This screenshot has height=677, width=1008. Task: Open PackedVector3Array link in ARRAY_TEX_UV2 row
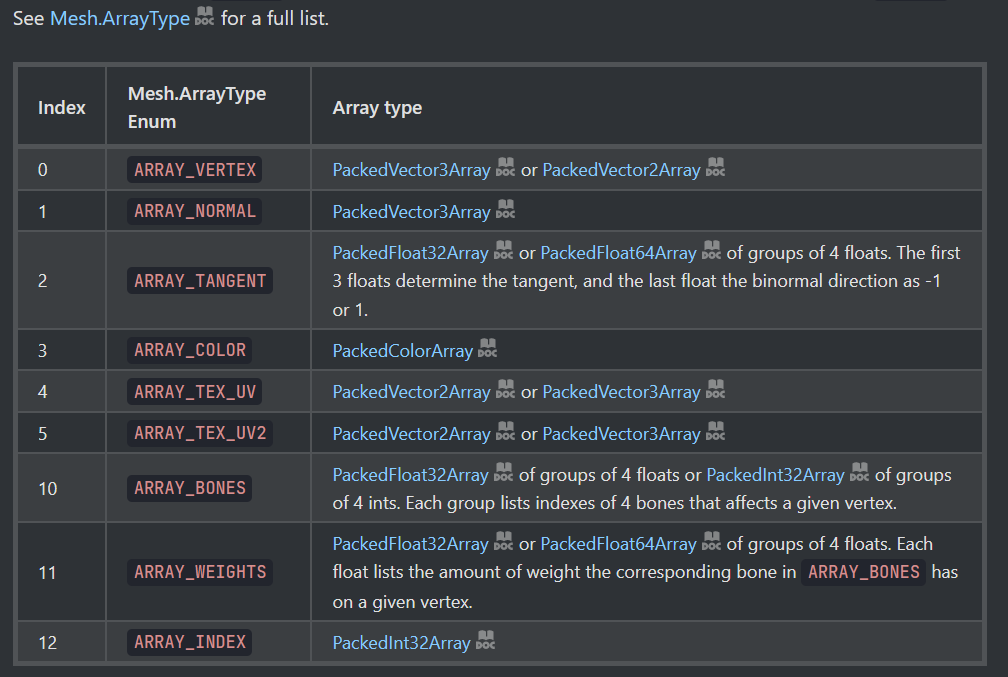pos(621,434)
